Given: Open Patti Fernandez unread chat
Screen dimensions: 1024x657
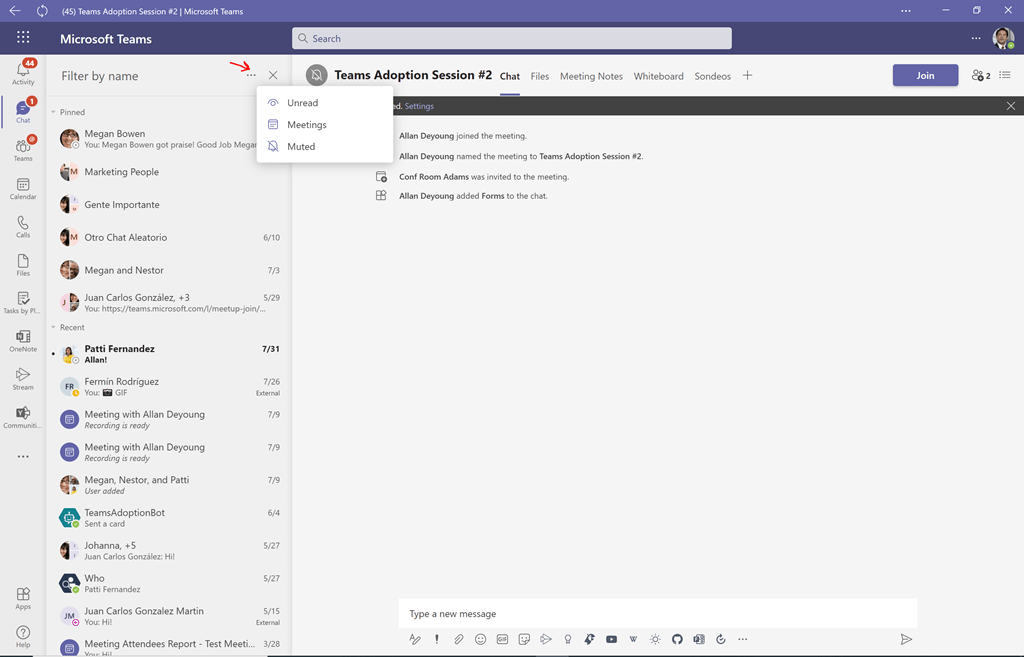Looking at the screenshot, I should [168, 354].
